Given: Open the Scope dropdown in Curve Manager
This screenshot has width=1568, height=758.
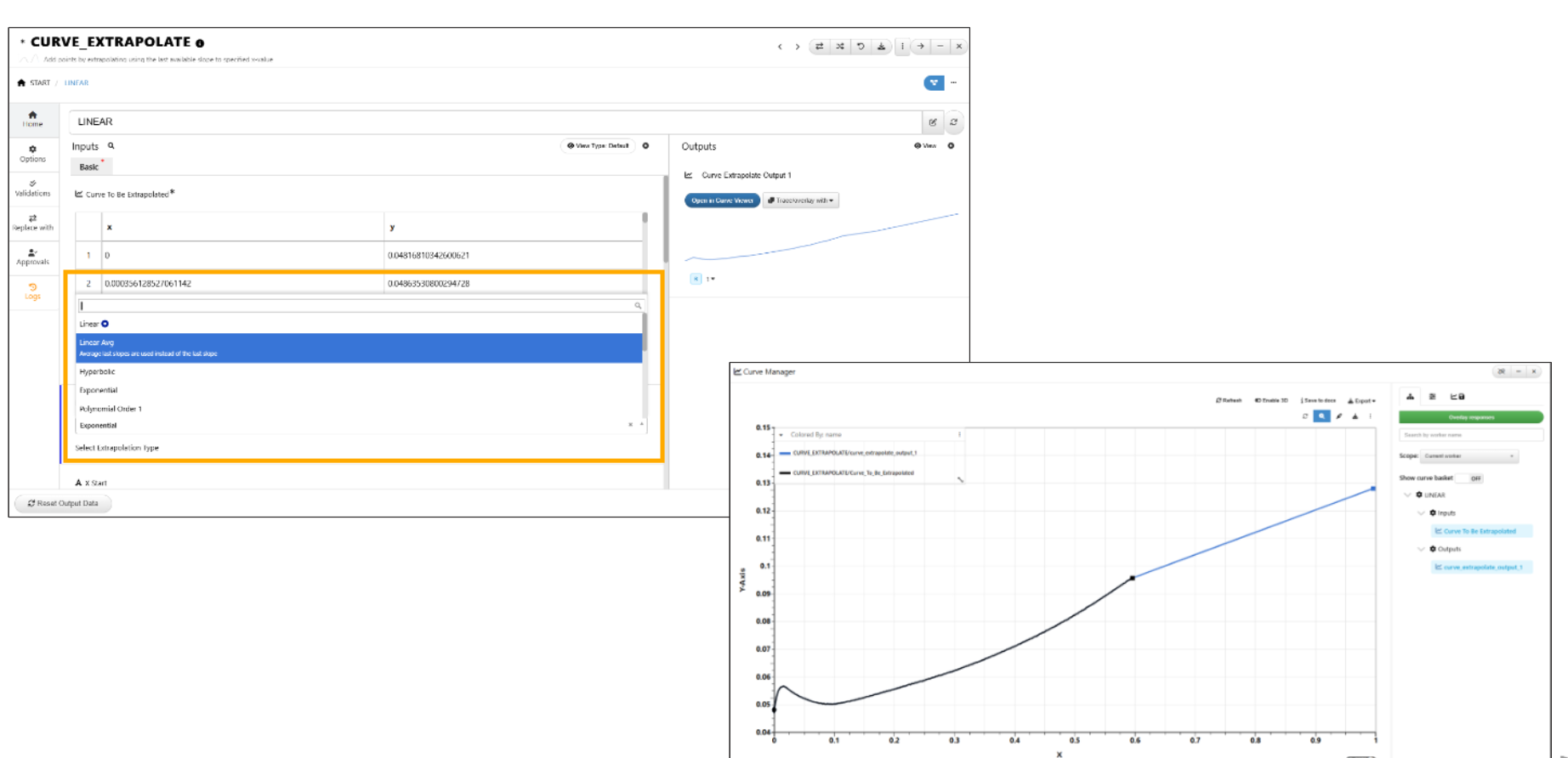Looking at the screenshot, I should click(1469, 456).
